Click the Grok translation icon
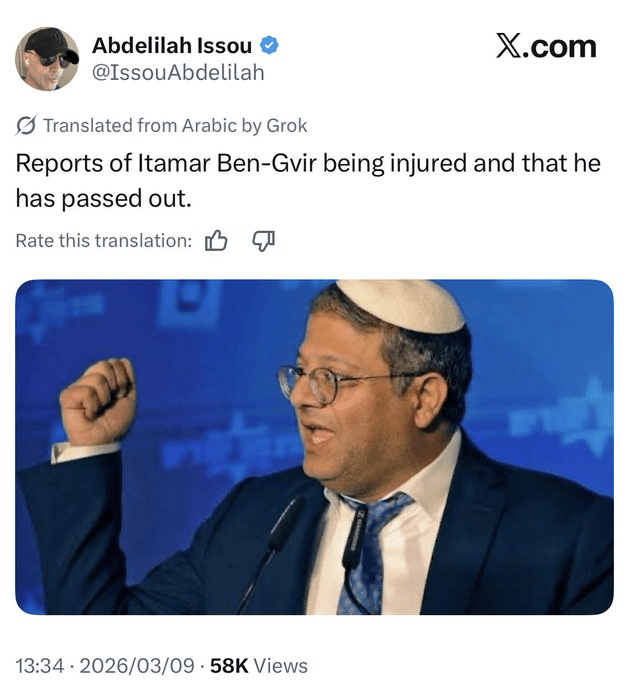The height and width of the screenshot is (680, 629). point(26,126)
